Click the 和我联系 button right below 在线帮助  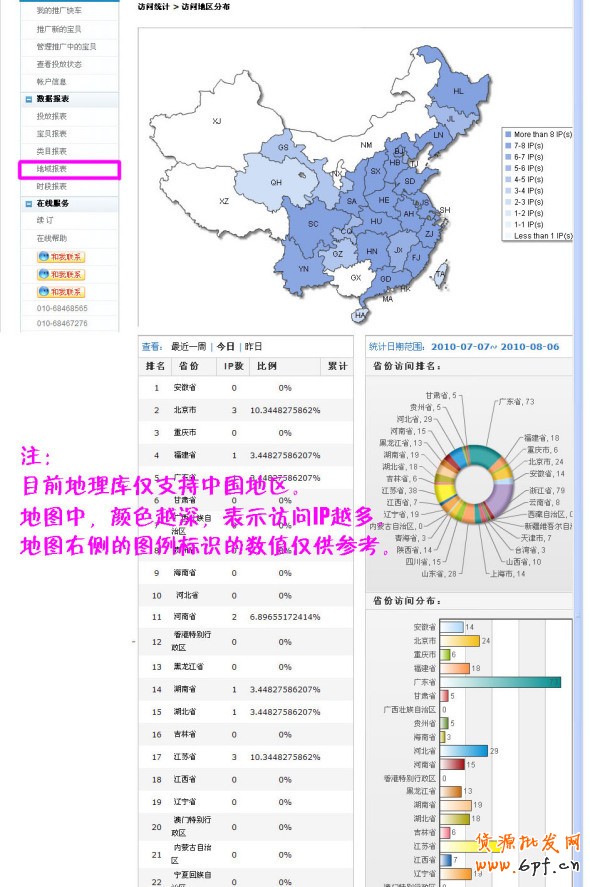(61, 257)
